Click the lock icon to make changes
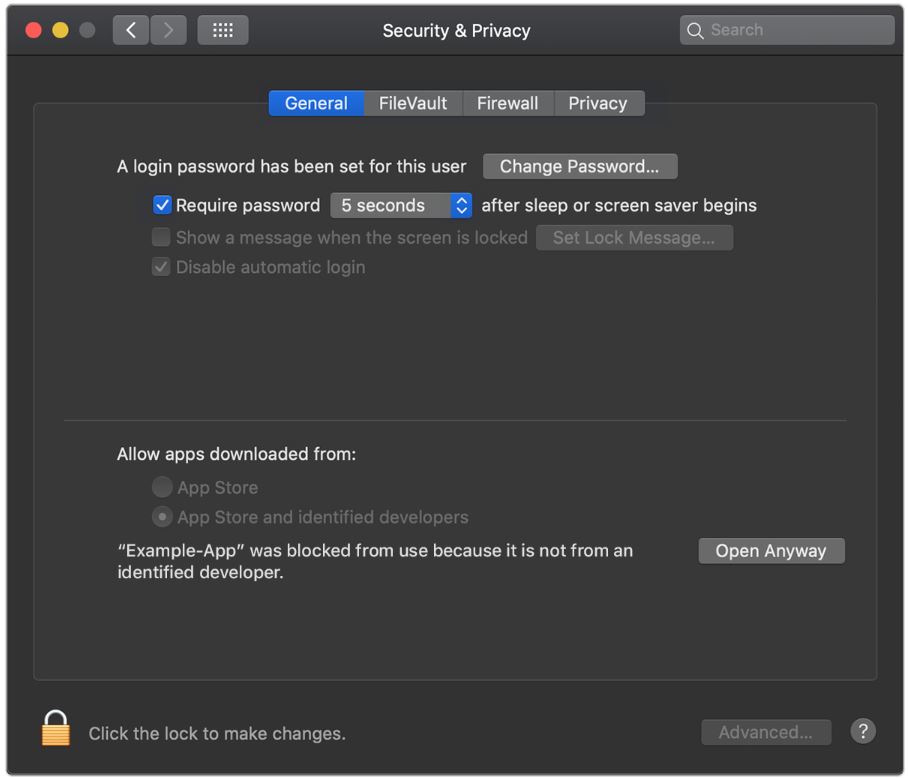The image size is (908, 778). 56,728
